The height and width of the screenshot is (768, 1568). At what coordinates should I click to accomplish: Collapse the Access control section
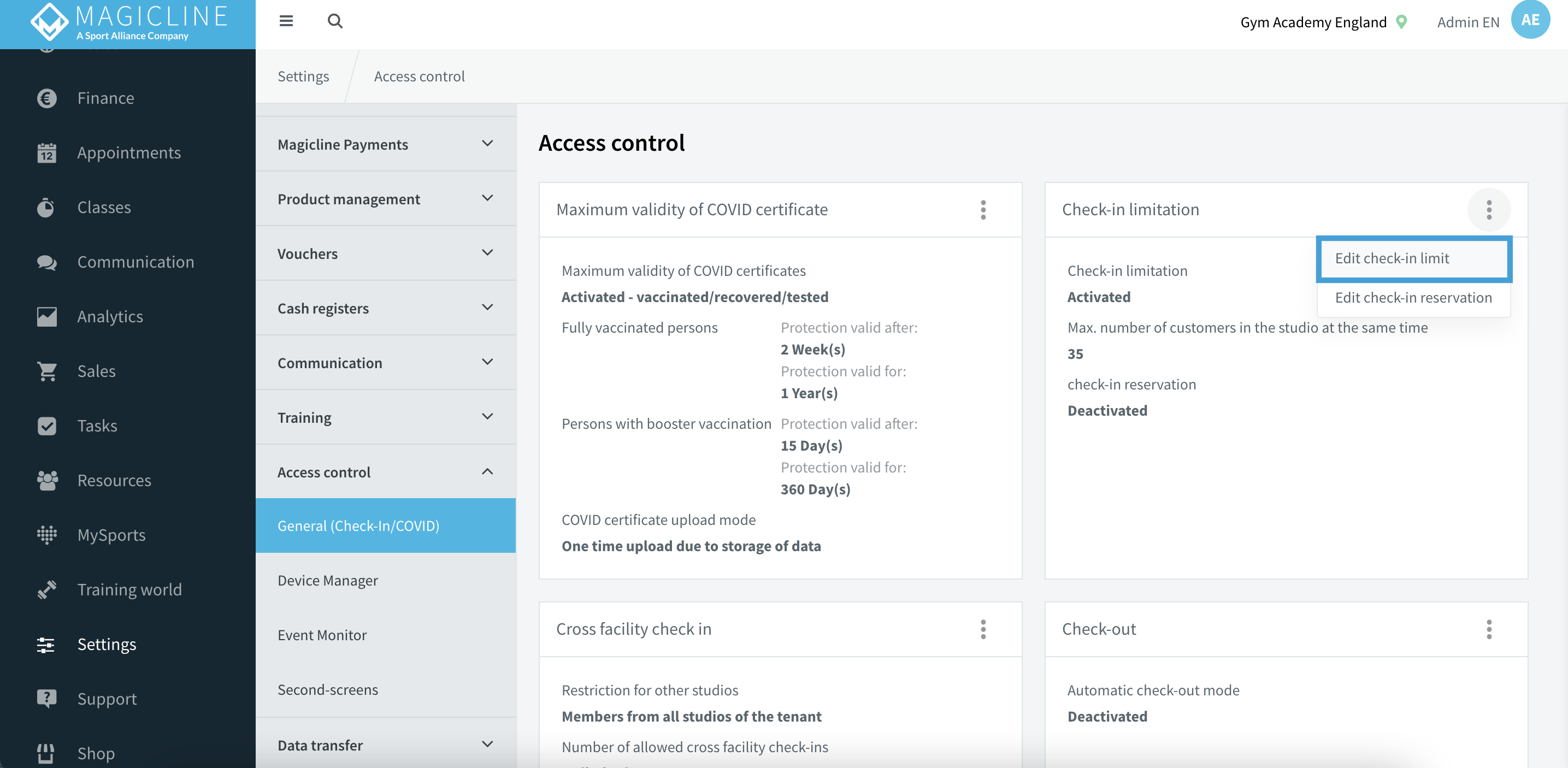click(x=386, y=471)
